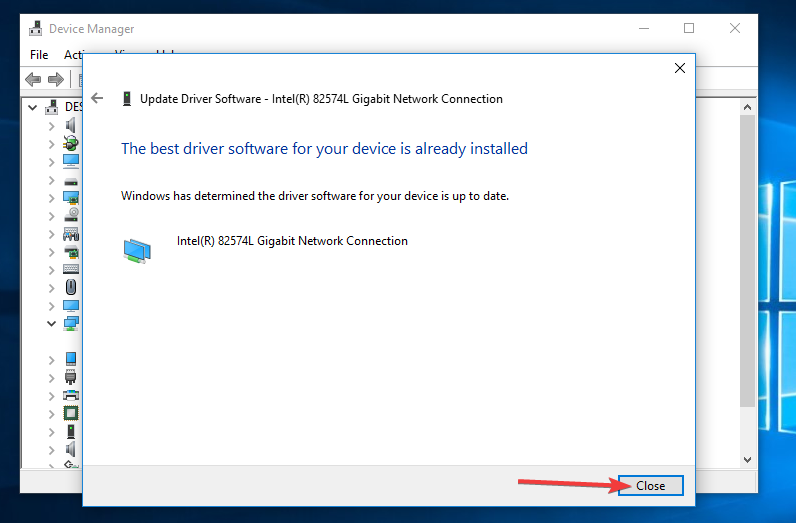Viewport: 796px width, 523px height.
Task: Click the Device Manager toolbar Forward arrow
Action: click(55, 79)
